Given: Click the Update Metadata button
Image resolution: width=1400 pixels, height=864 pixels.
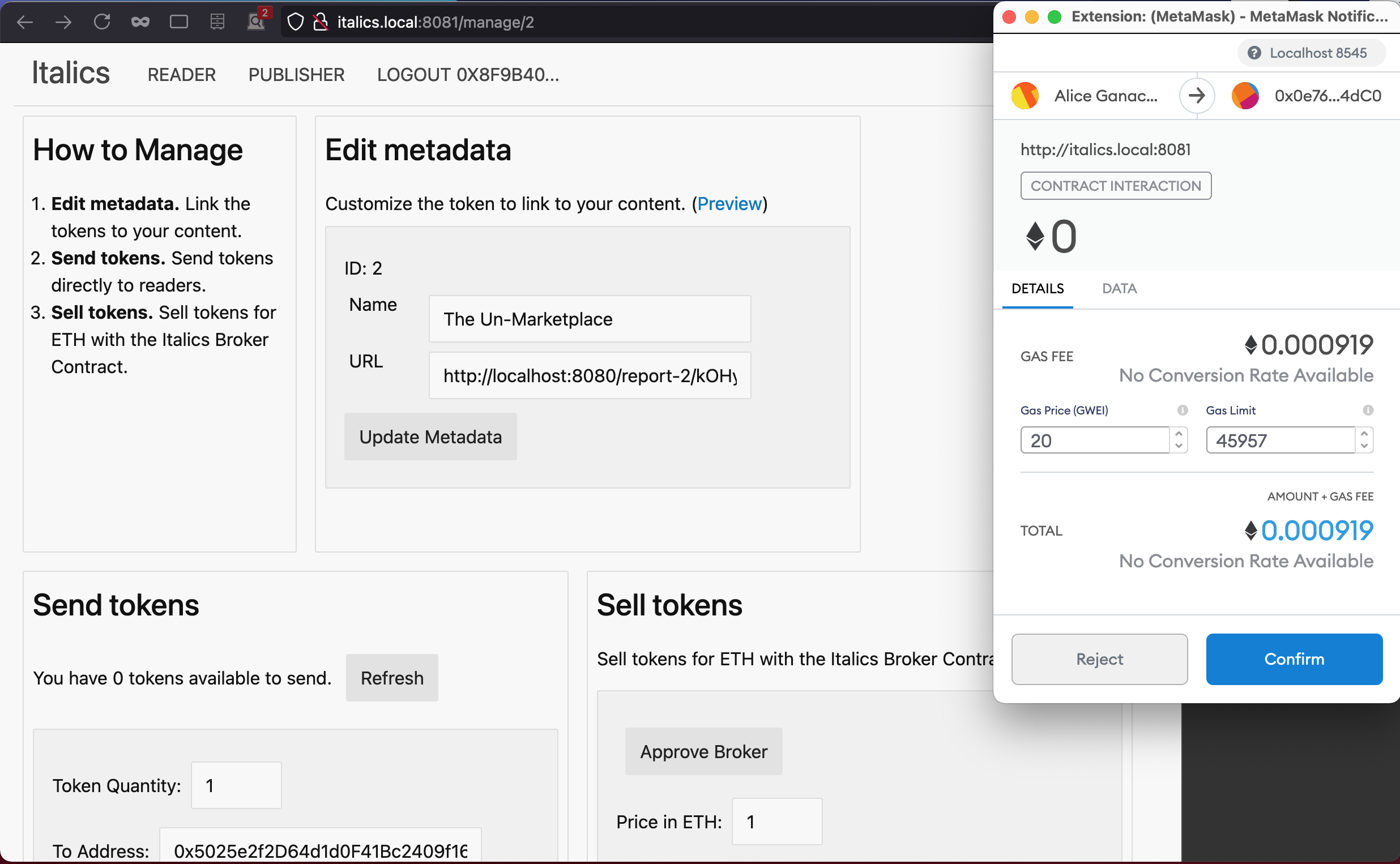Looking at the screenshot, I should click(x=431, y=436).
